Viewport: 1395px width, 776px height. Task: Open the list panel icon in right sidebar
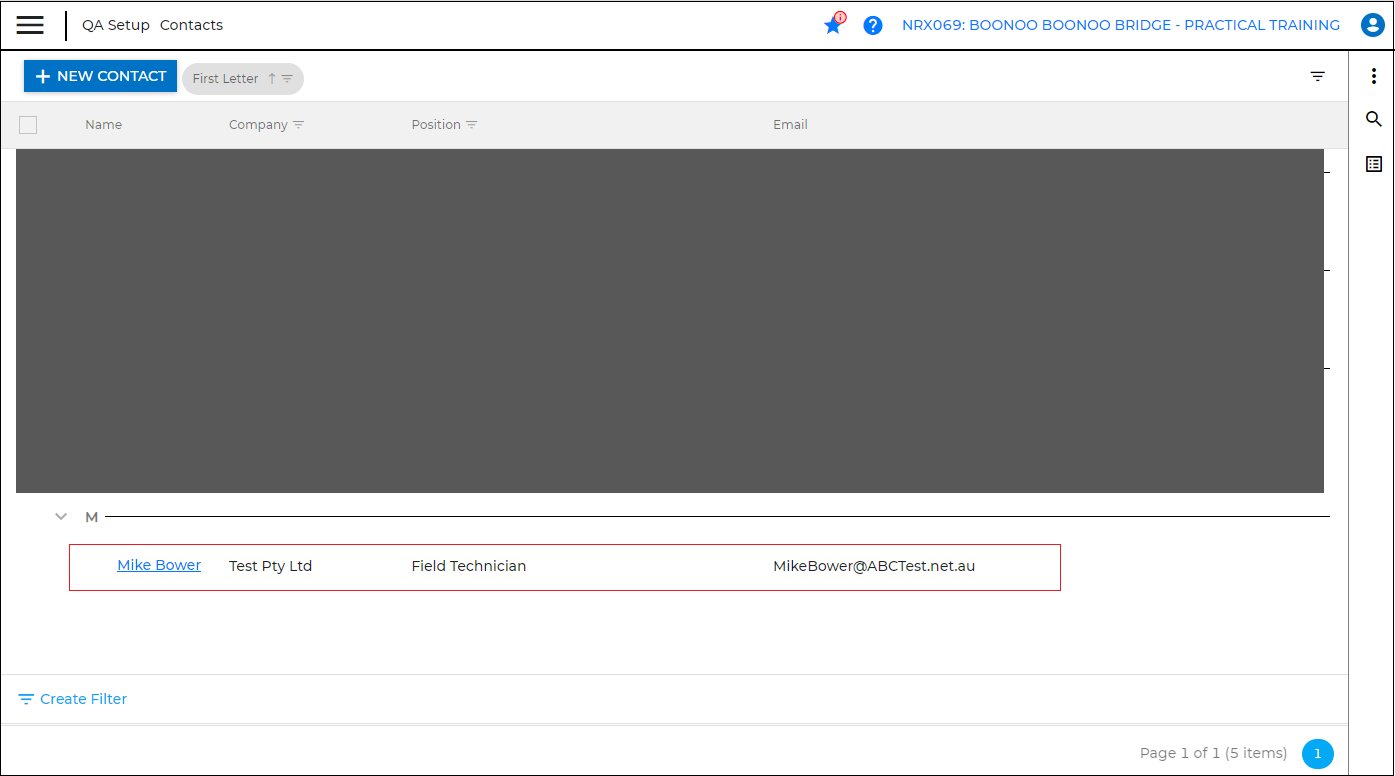1373,164
